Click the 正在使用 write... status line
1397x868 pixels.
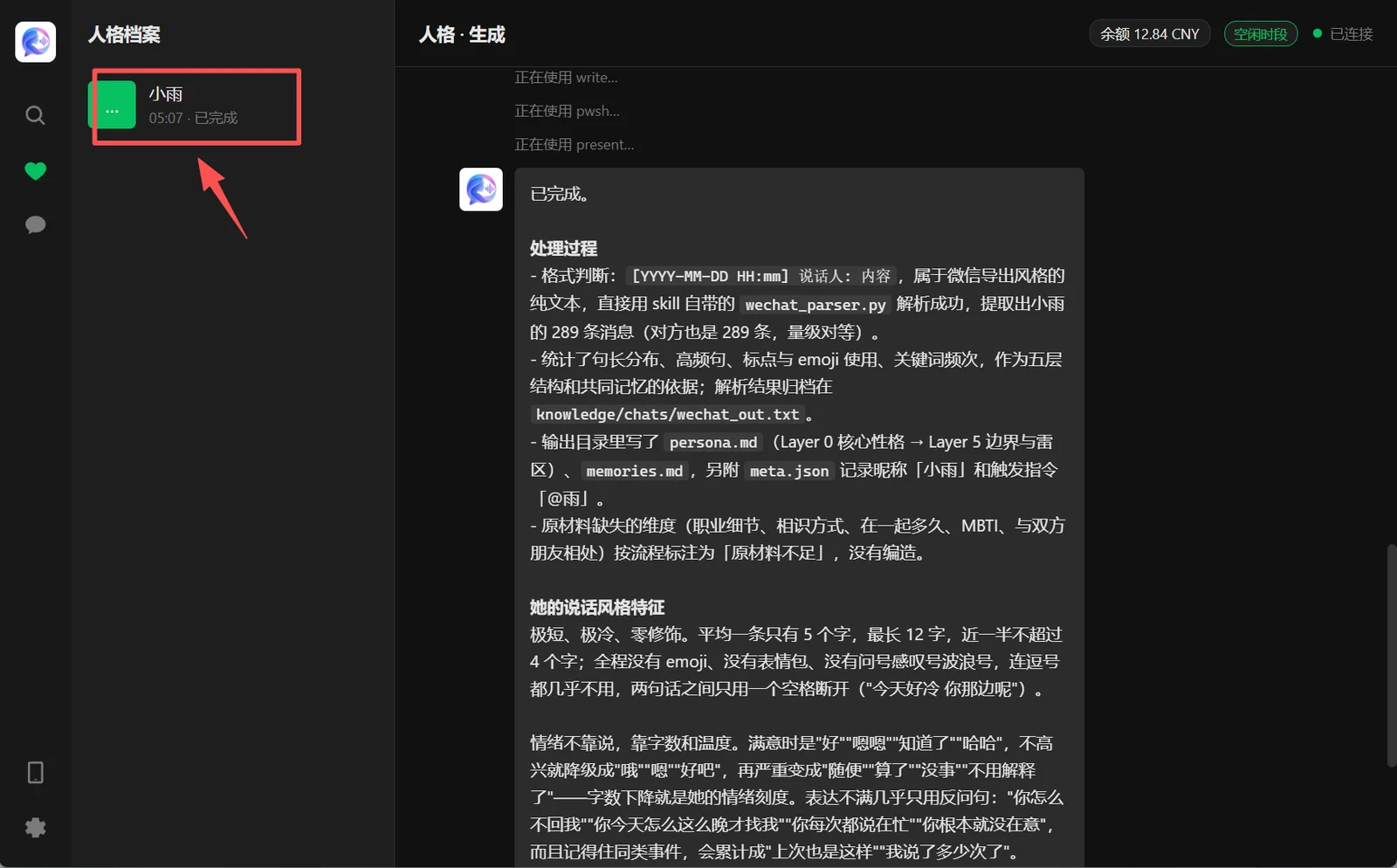coord(566,78)
